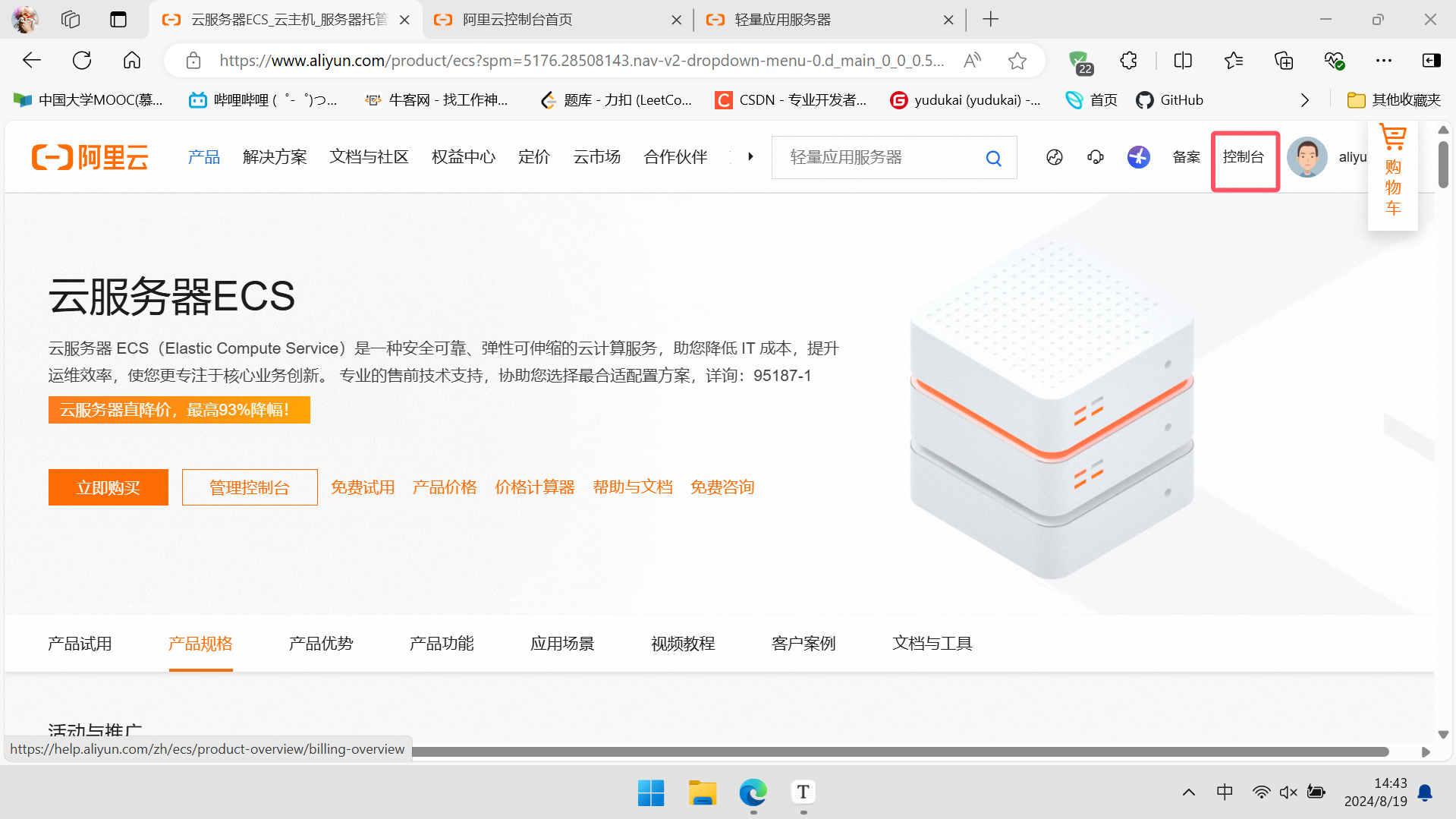Open the tab actions menu icon
The width and height of the screenshot is (1456, 819).
pos(118,20)
